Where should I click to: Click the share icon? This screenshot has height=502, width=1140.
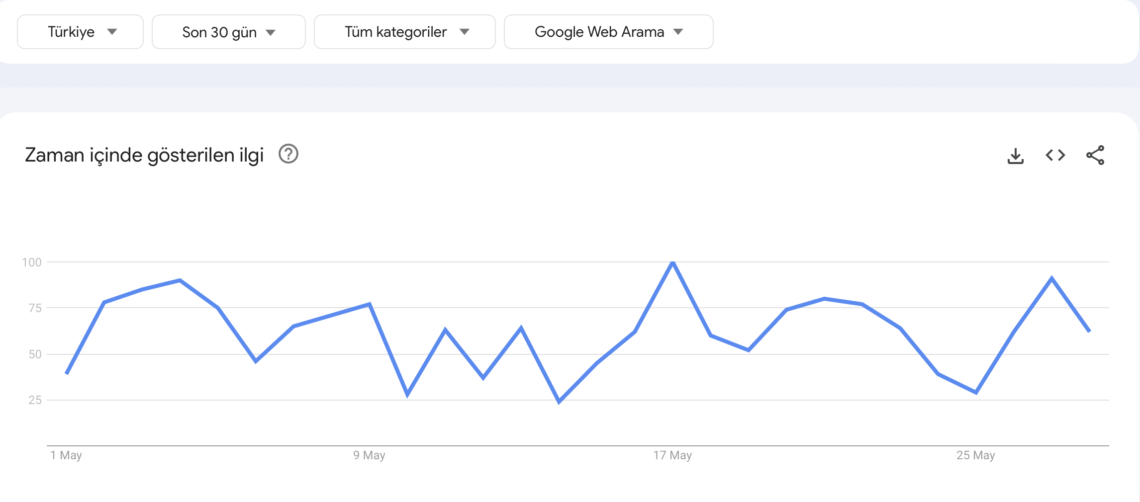[1095, 155]
